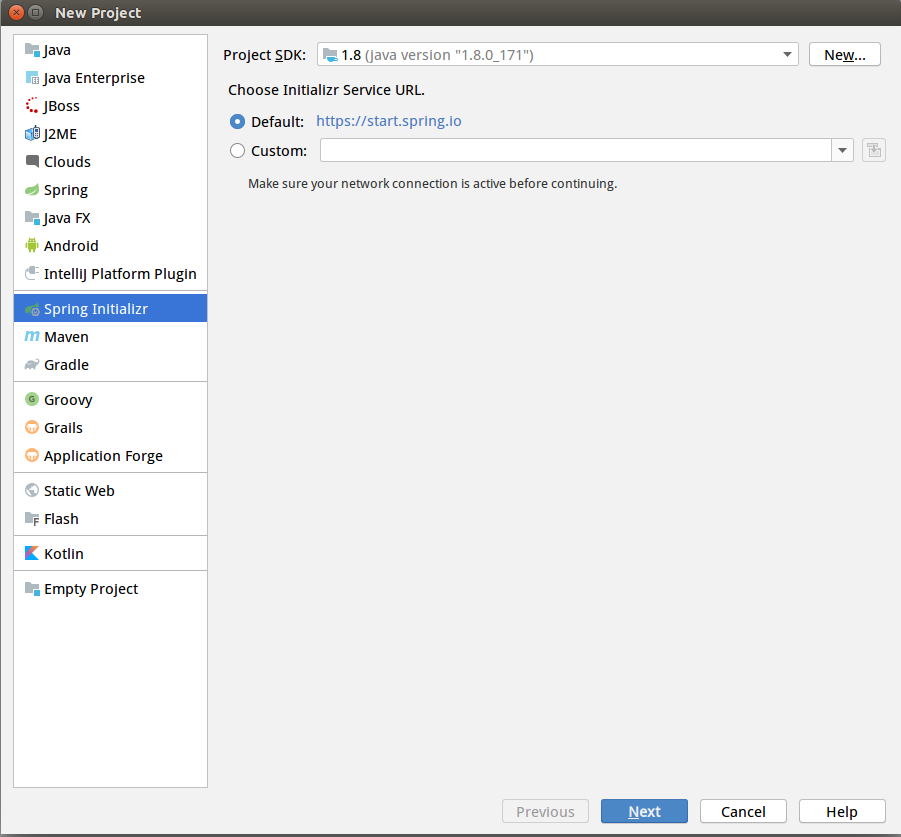Select the Android project type
This screenshot has height=837, width=901.
pyautogui.click(x=110, y=246)
